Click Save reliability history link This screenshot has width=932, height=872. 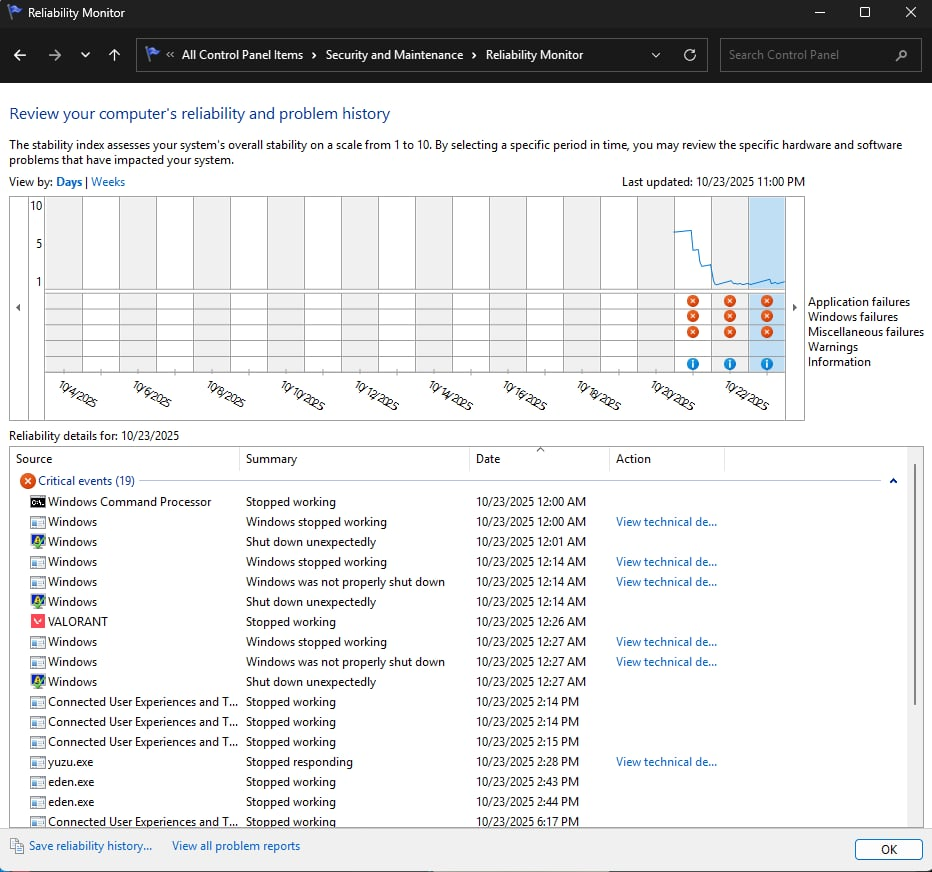[90, 846]
